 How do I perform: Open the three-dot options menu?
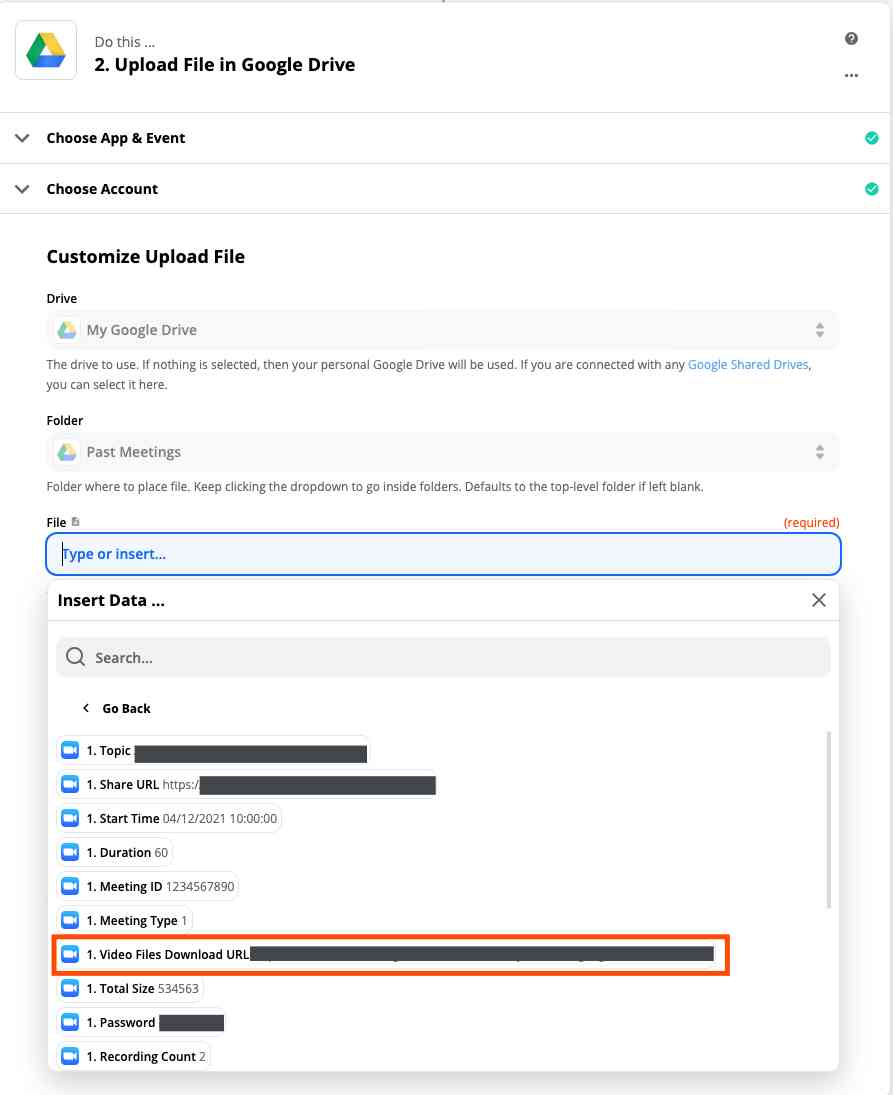tap(851, 75)
